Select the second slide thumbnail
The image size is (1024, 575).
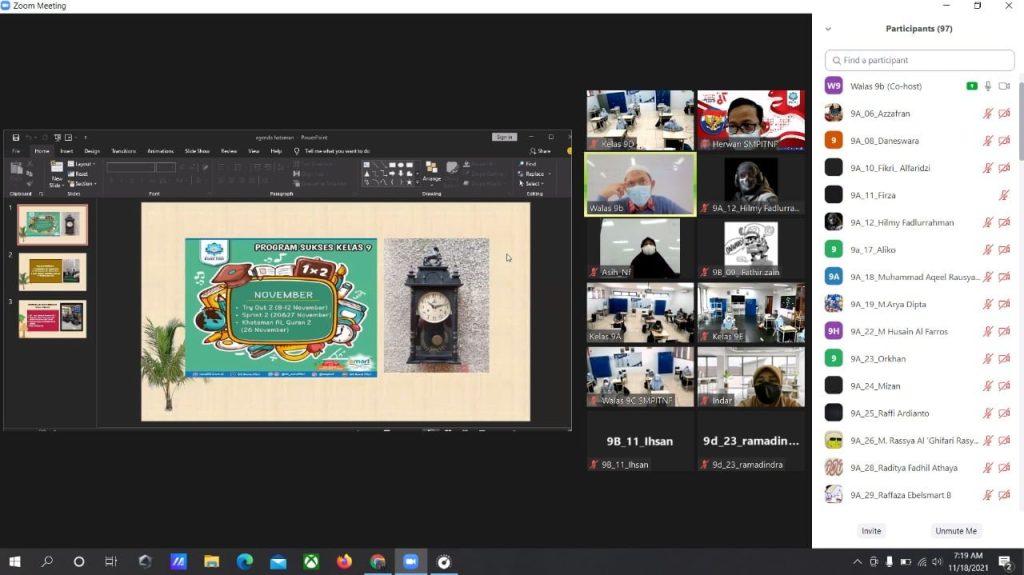(x=52, y=272)
